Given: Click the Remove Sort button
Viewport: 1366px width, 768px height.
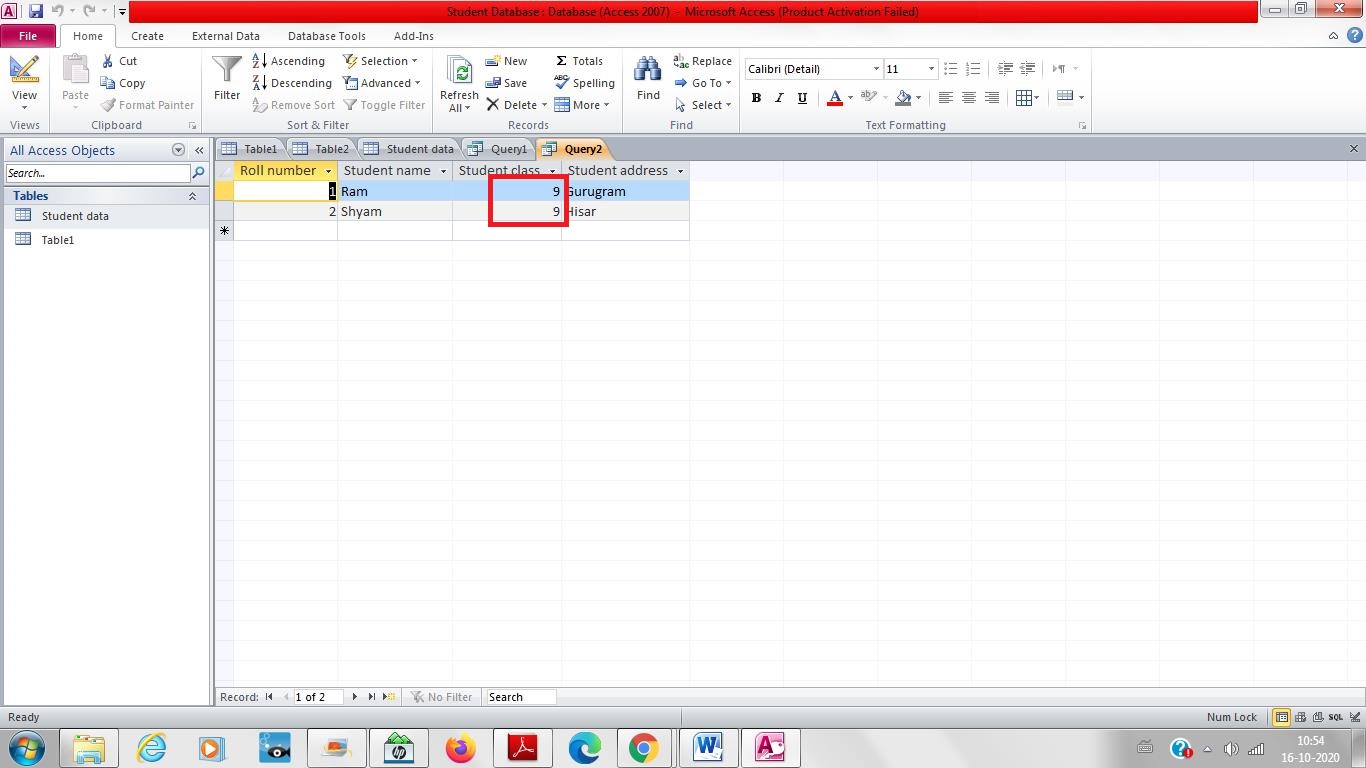Looking at the screenshot, I should pos(293,105).
